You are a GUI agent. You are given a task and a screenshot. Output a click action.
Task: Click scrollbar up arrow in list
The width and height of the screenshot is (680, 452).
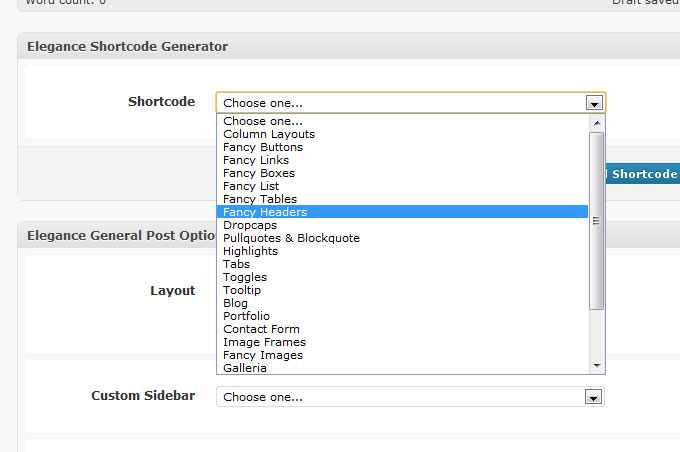[597, 123]
